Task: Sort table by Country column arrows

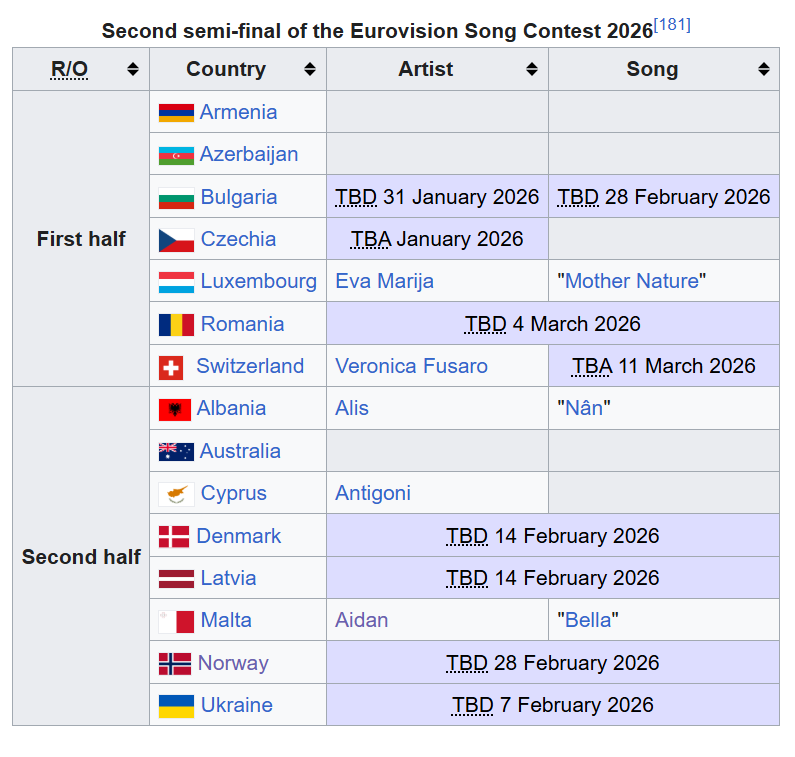Action: (310, 69)
